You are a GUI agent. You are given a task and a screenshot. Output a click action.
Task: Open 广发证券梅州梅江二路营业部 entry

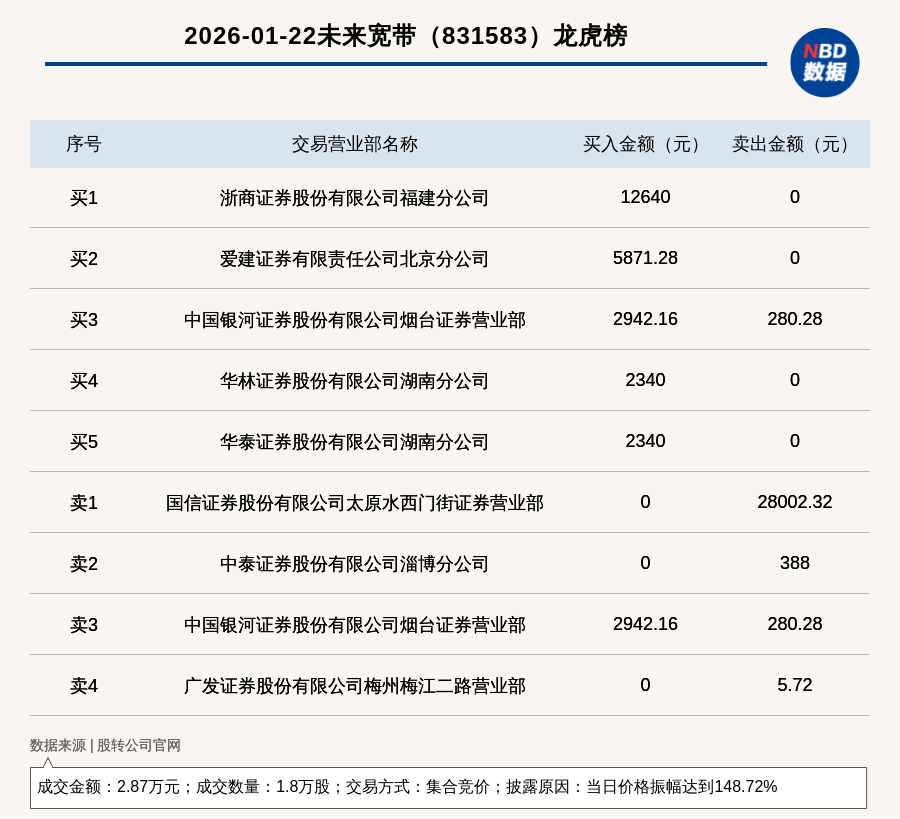[x=354, y=686]
